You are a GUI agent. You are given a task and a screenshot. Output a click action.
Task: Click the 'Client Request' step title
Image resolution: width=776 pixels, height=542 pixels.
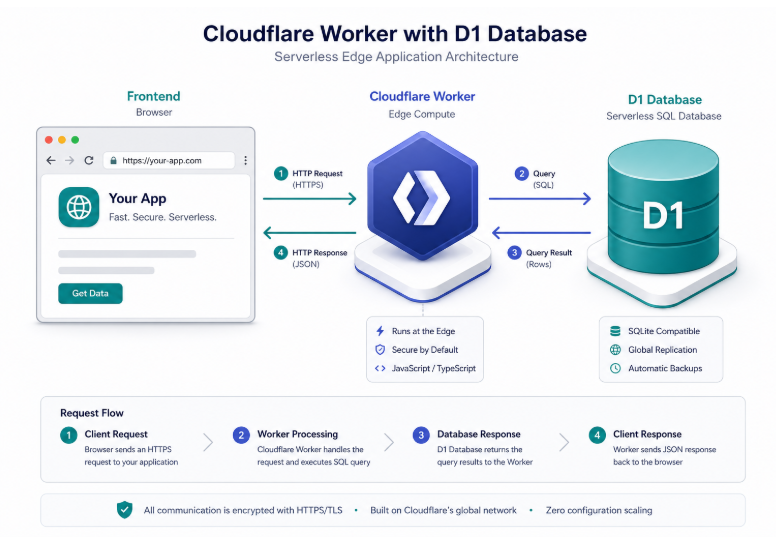[x=116, y=434]
